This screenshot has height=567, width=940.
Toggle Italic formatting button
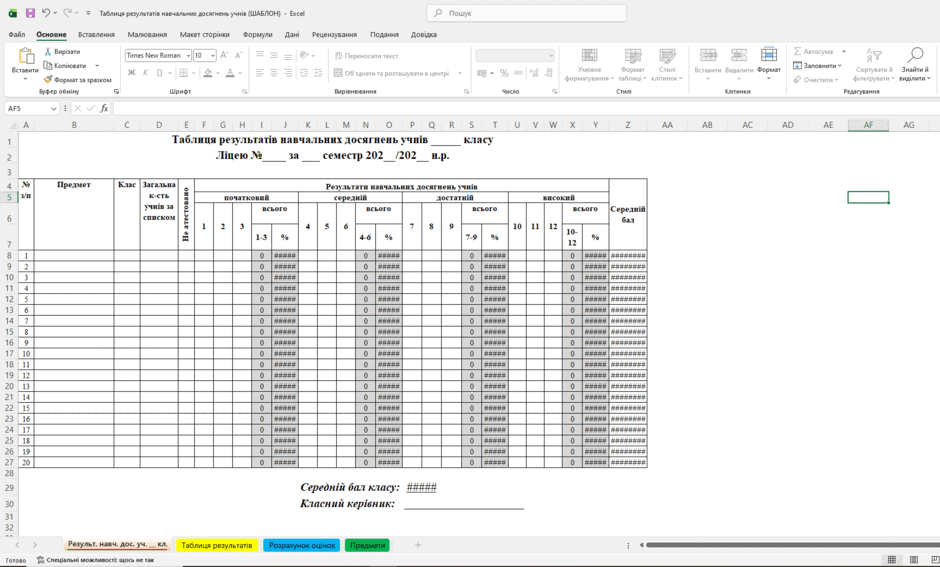[145, 73]
